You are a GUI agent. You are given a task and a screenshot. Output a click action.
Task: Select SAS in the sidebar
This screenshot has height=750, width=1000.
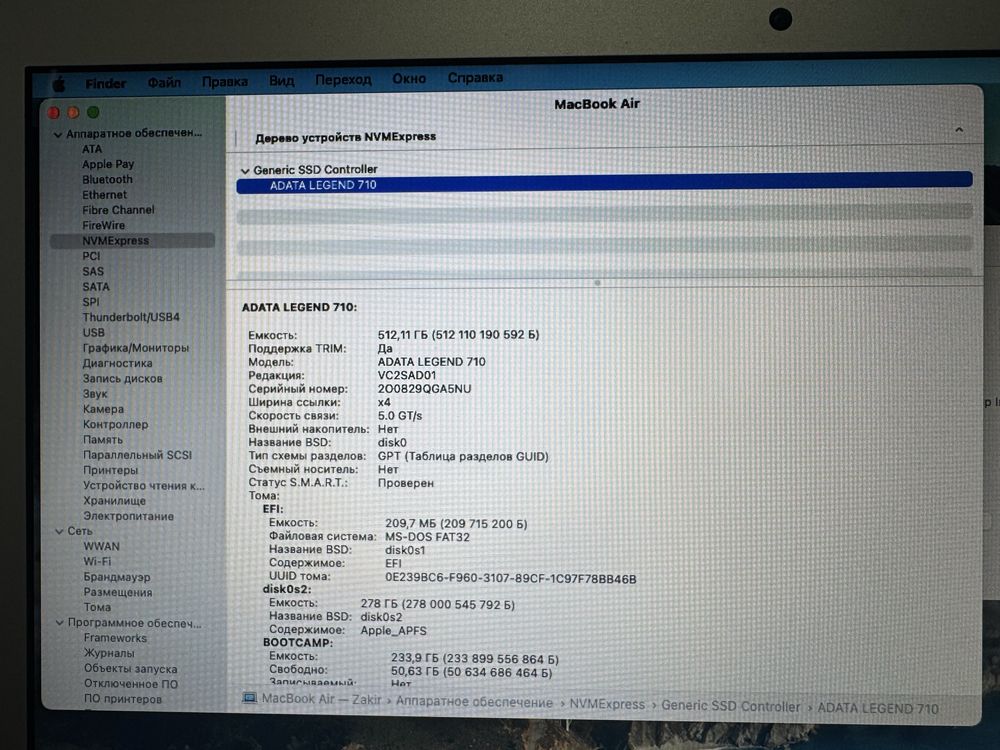click(93, 271)
